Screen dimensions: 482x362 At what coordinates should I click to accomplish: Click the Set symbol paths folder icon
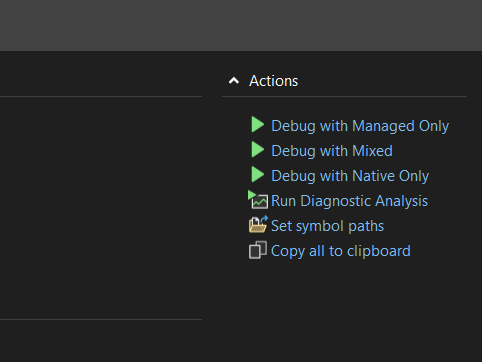(x=258, y=224)
